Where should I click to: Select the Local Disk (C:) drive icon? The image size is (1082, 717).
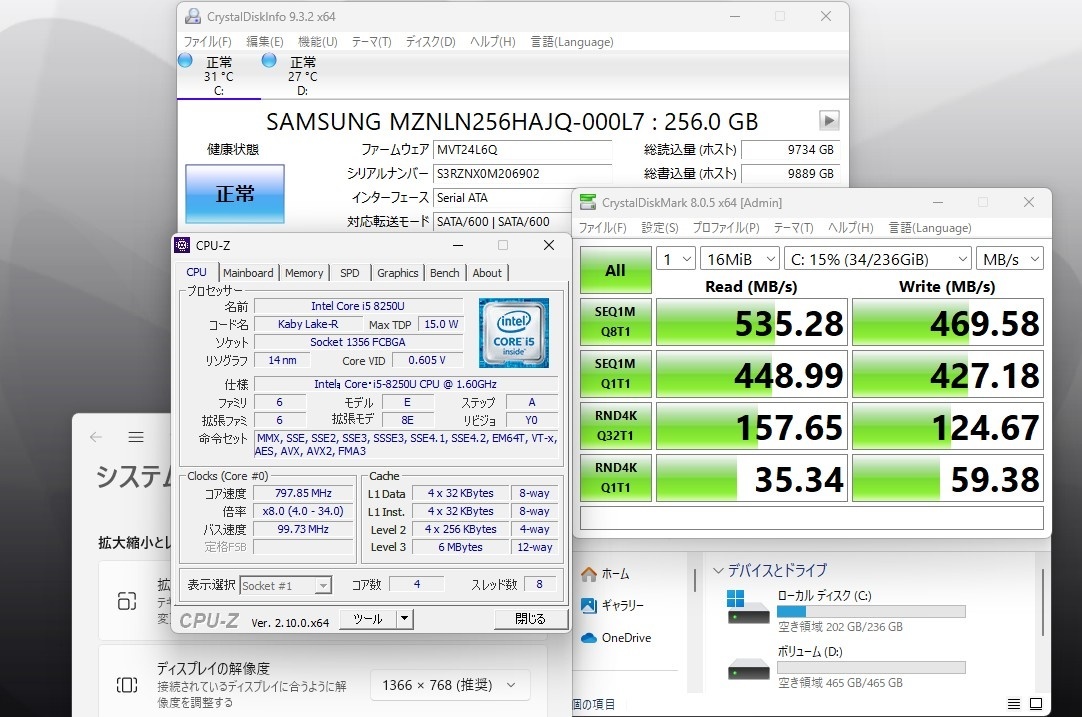click(x=748, y=607)
